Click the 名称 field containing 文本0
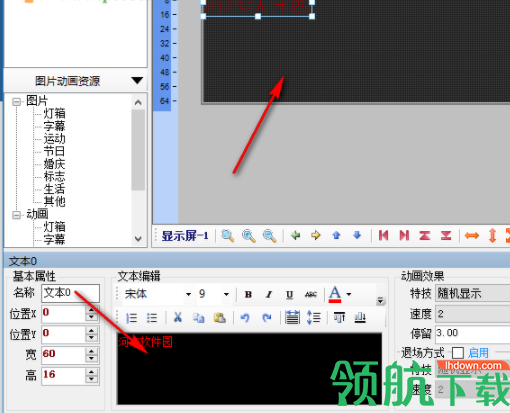 70,293
